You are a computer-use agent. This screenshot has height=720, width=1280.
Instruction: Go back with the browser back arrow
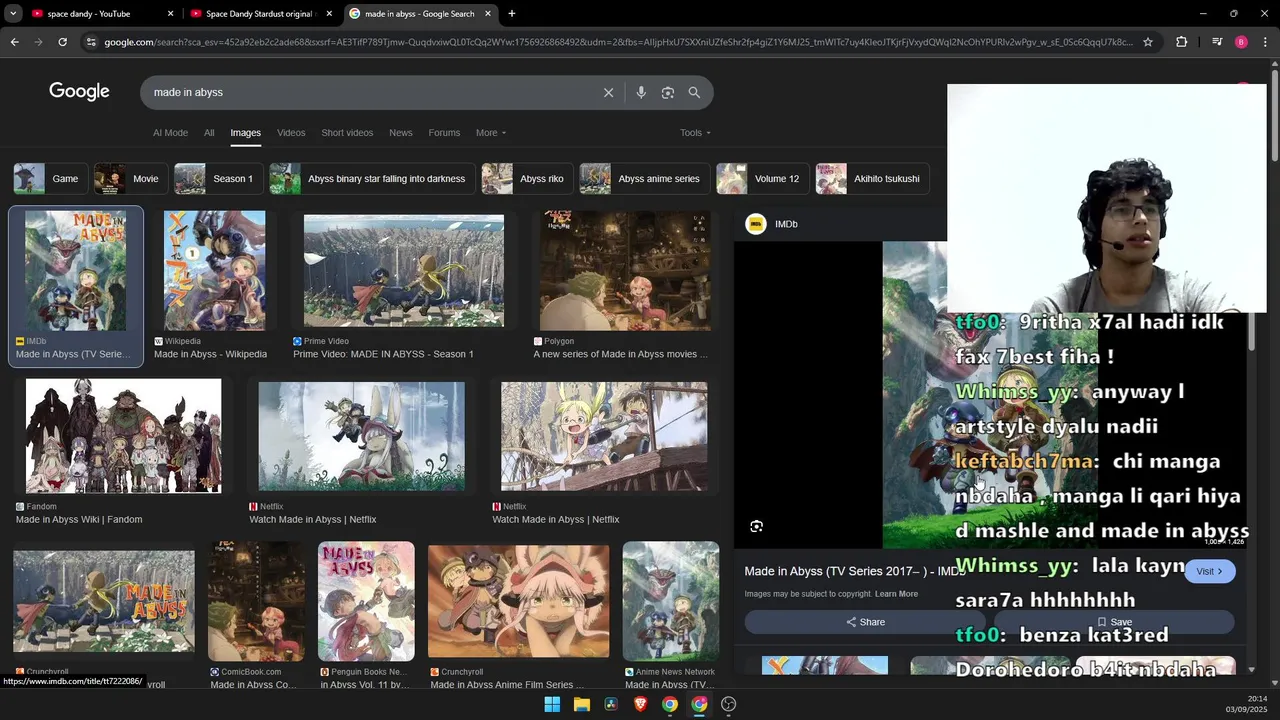point(14,42)
